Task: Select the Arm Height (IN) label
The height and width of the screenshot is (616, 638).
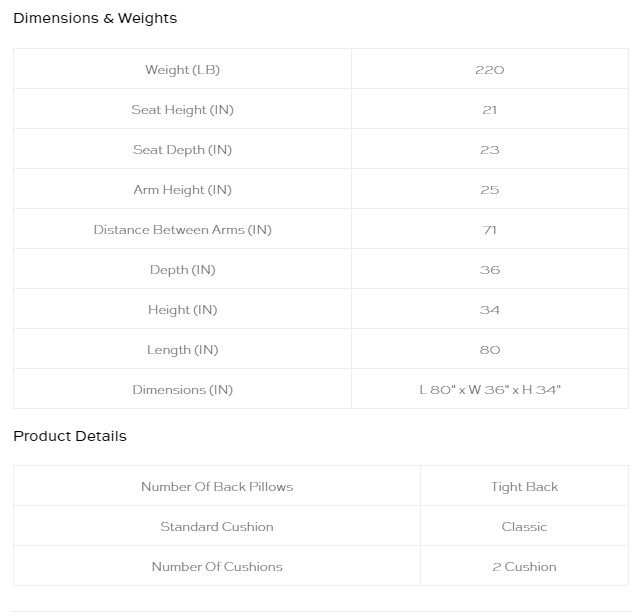Action: [182, 190]
